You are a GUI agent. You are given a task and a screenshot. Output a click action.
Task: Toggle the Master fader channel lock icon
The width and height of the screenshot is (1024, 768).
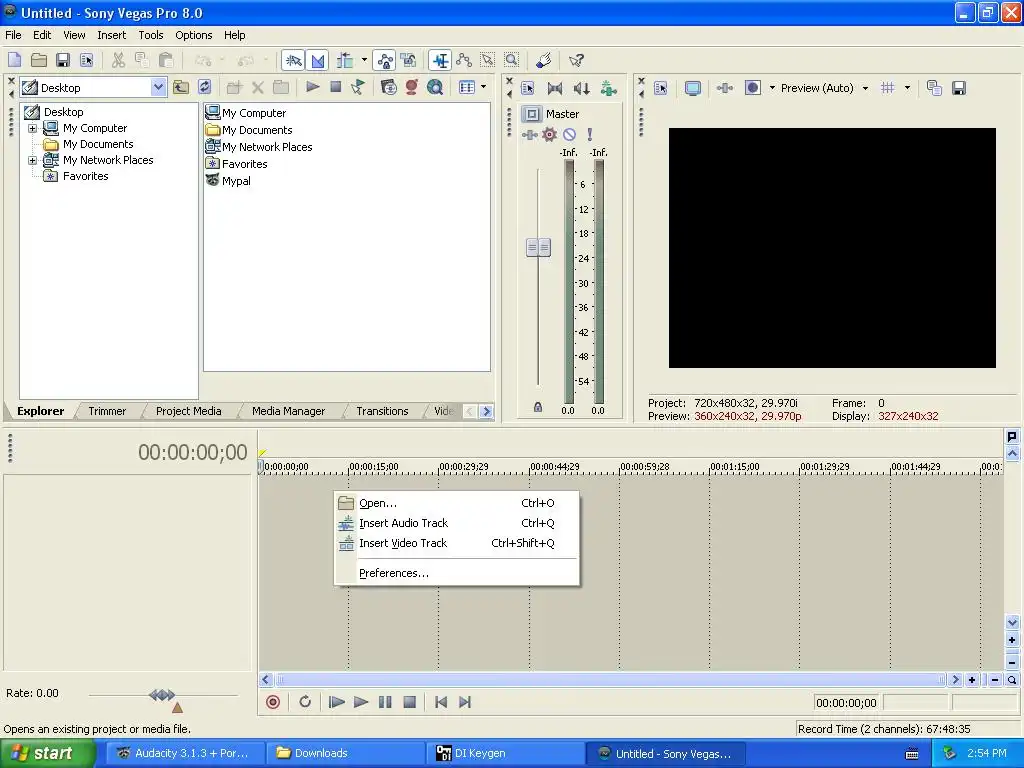click(x=538, y=407)
